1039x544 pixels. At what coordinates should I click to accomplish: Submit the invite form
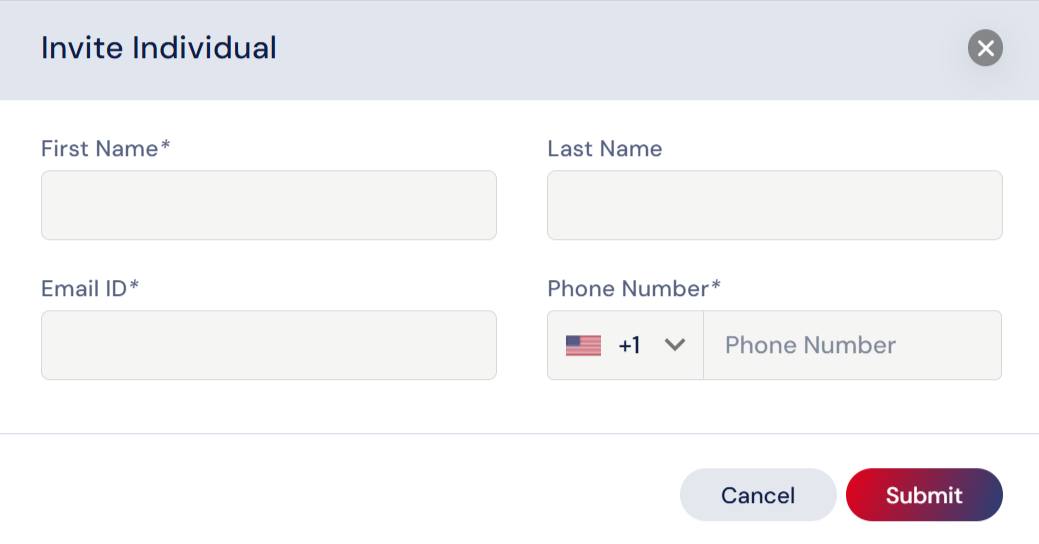point(924,494)
